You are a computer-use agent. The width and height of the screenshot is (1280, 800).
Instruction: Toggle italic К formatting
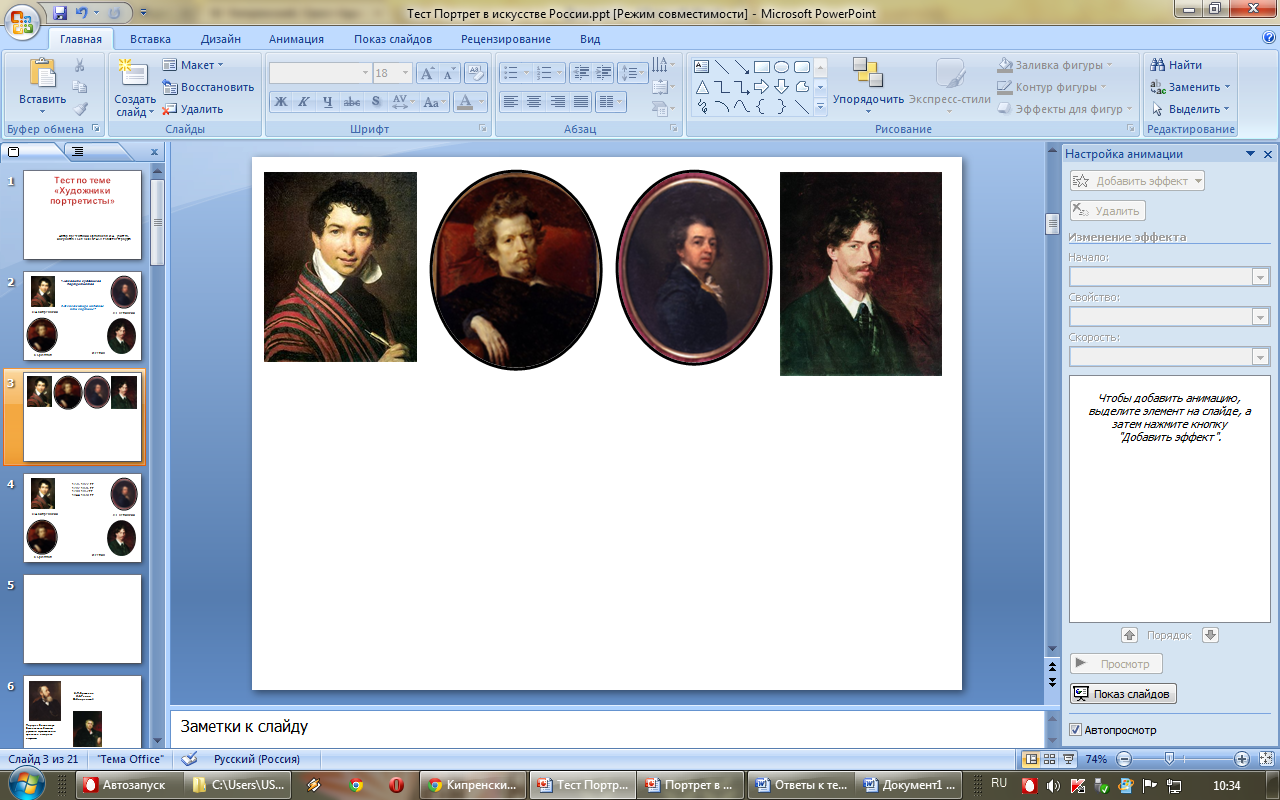[x=304, y=102]
